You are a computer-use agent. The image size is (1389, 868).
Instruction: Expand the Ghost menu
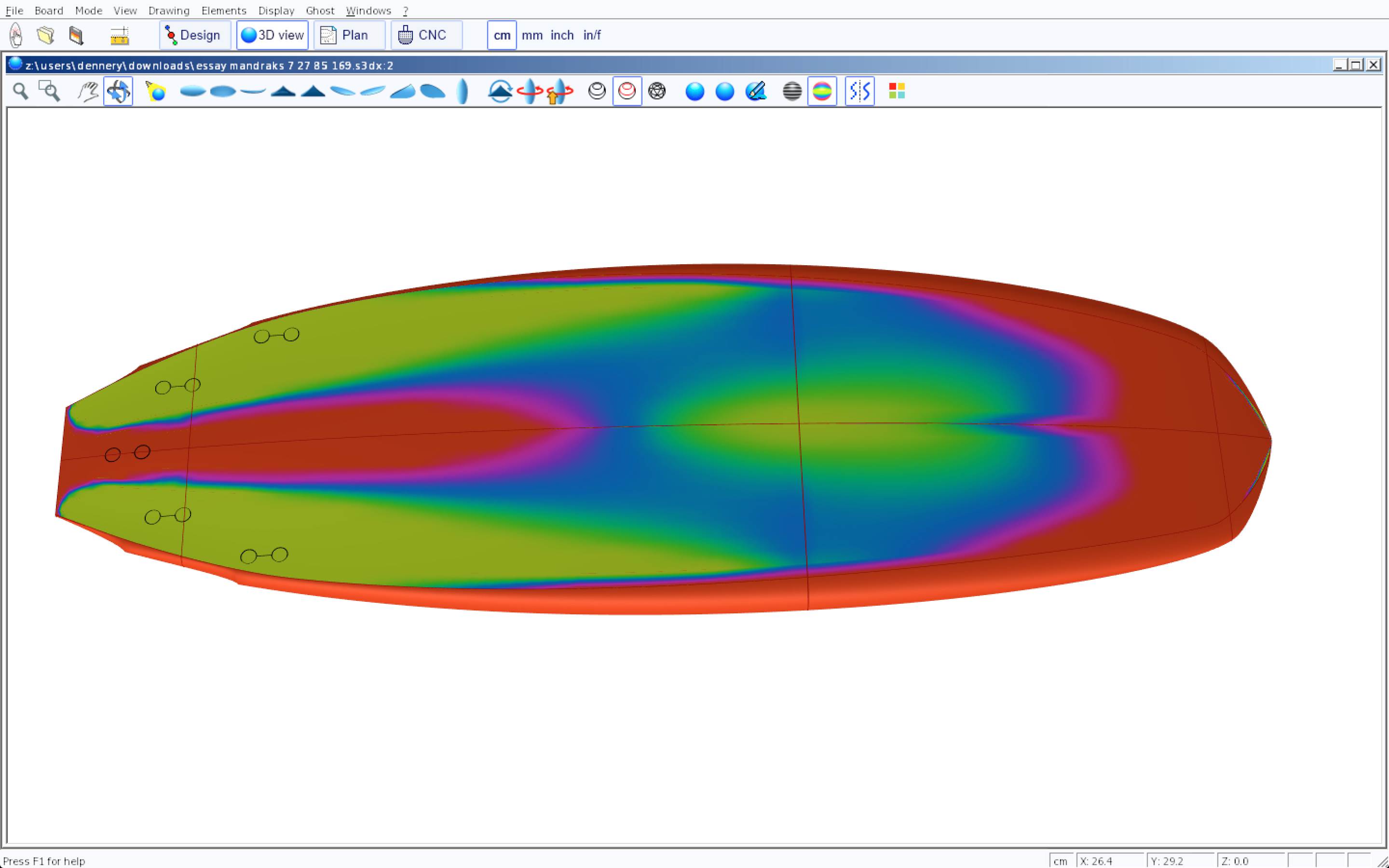coord(320,11)
